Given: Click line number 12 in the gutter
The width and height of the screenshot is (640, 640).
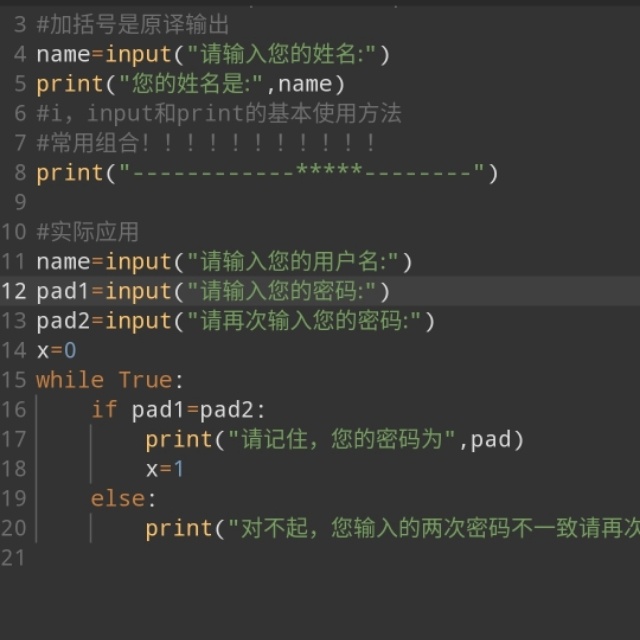Looking at the screenshot, I should [14, 291].
